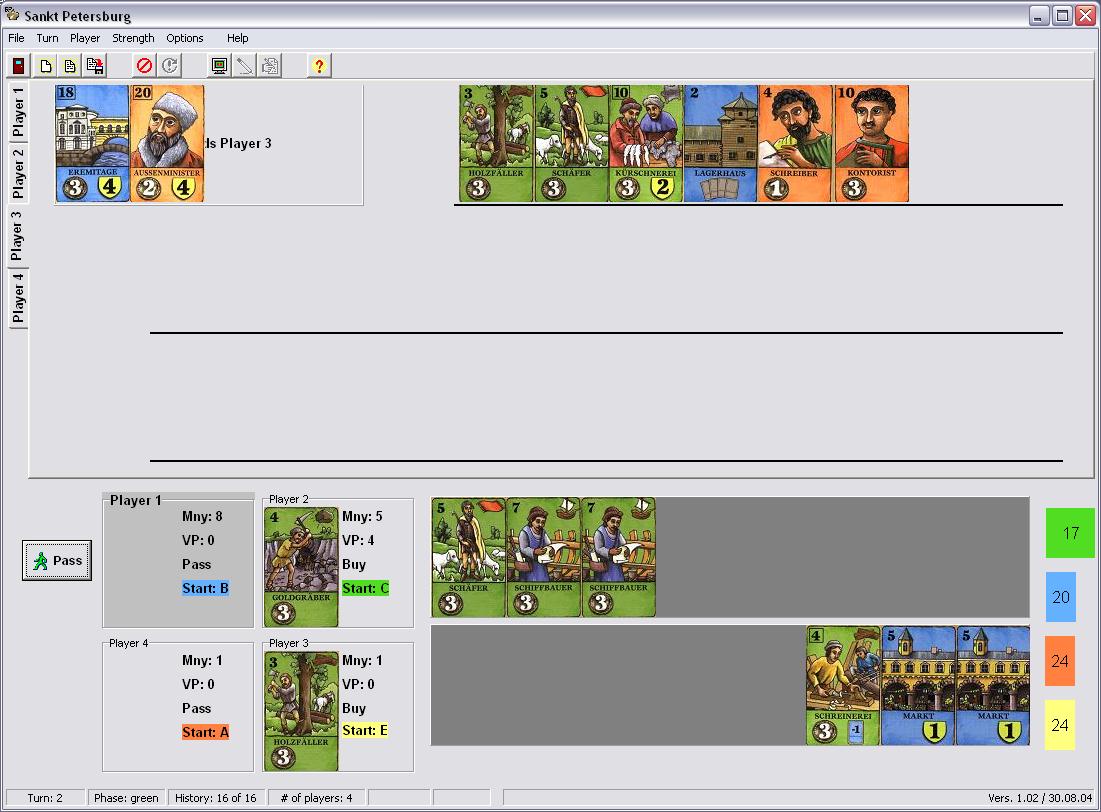1101x812 pixels.
Task: Click the grayed pencil icon
Action: [x=244, y=66]
